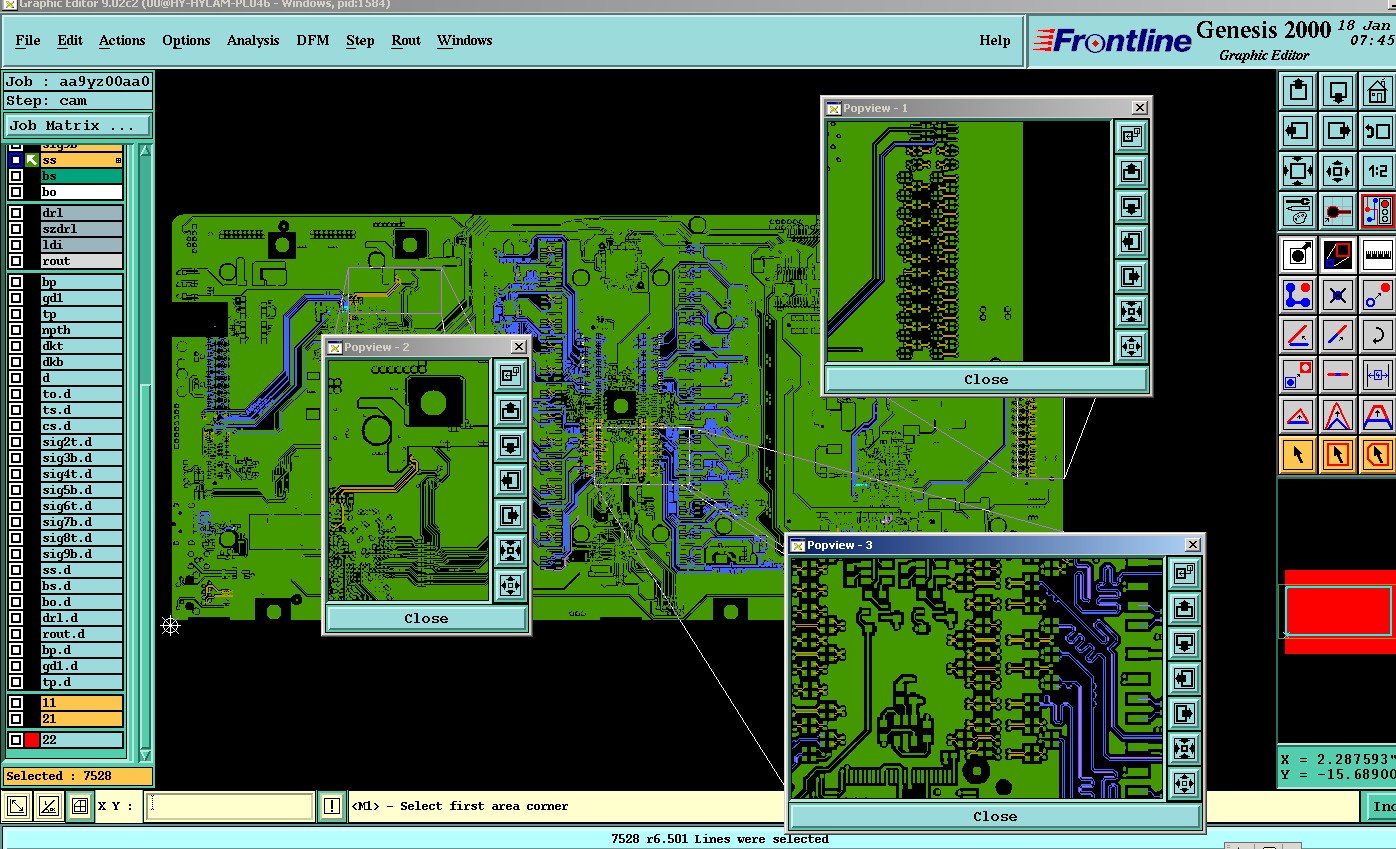Click the layer list scroll-up arrow

point(145,150)
